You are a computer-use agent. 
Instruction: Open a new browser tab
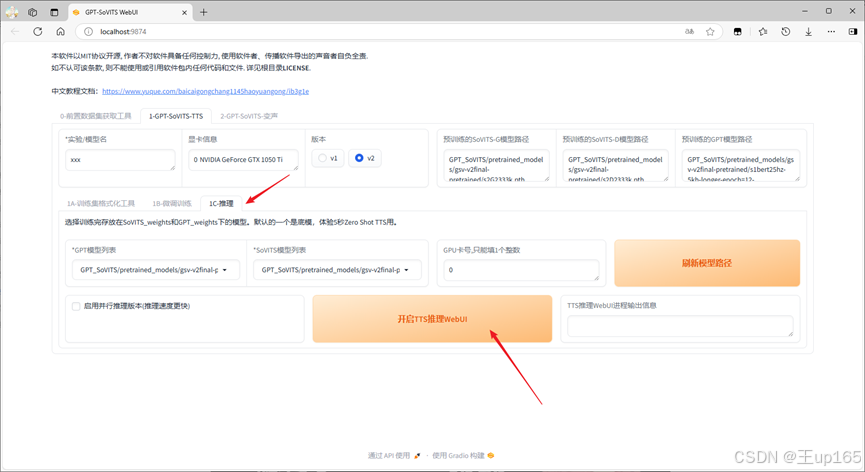(x=204, y=12)
